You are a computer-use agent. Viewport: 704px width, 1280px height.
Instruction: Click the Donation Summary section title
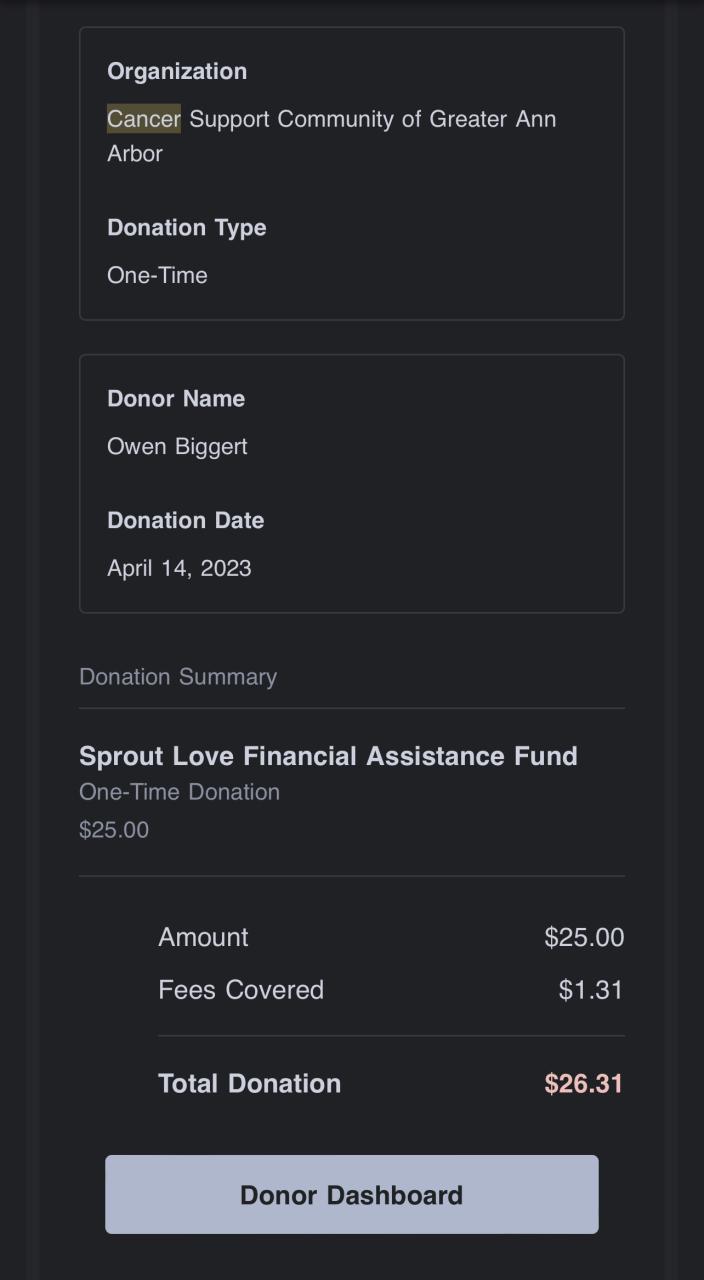pyautogui.click(x=178, y=677)
